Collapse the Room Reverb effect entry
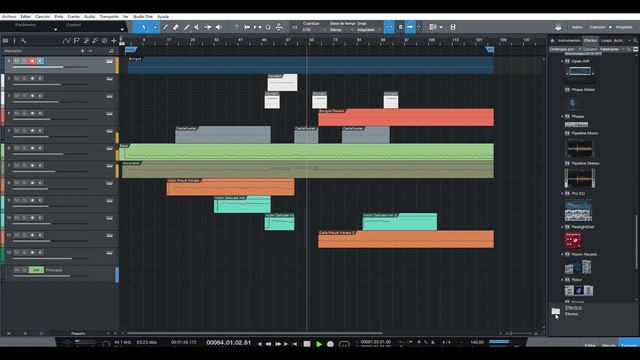The image size is (640, 360). pyautogui.click(x=562, y=254)
